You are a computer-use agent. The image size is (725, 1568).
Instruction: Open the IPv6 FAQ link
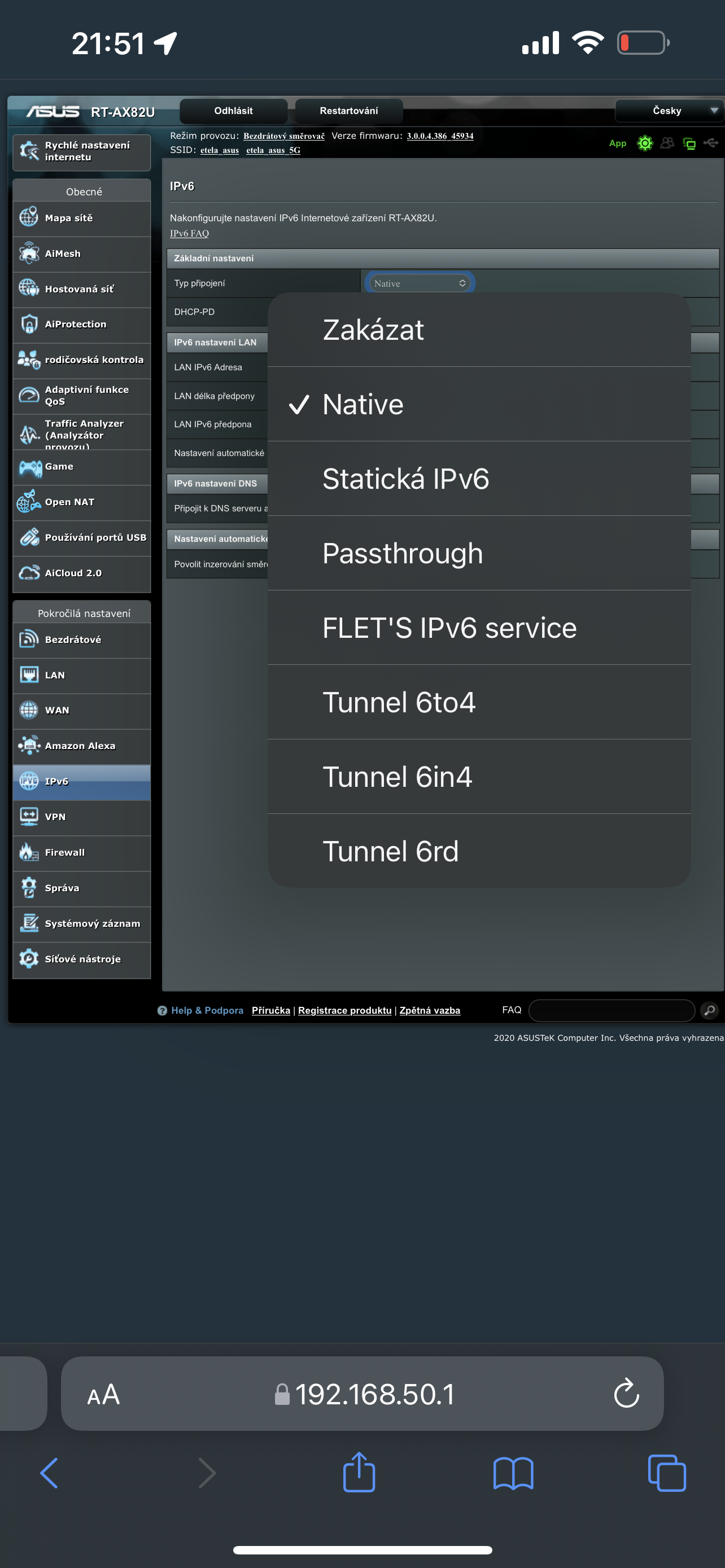click(x=189, y=234)
